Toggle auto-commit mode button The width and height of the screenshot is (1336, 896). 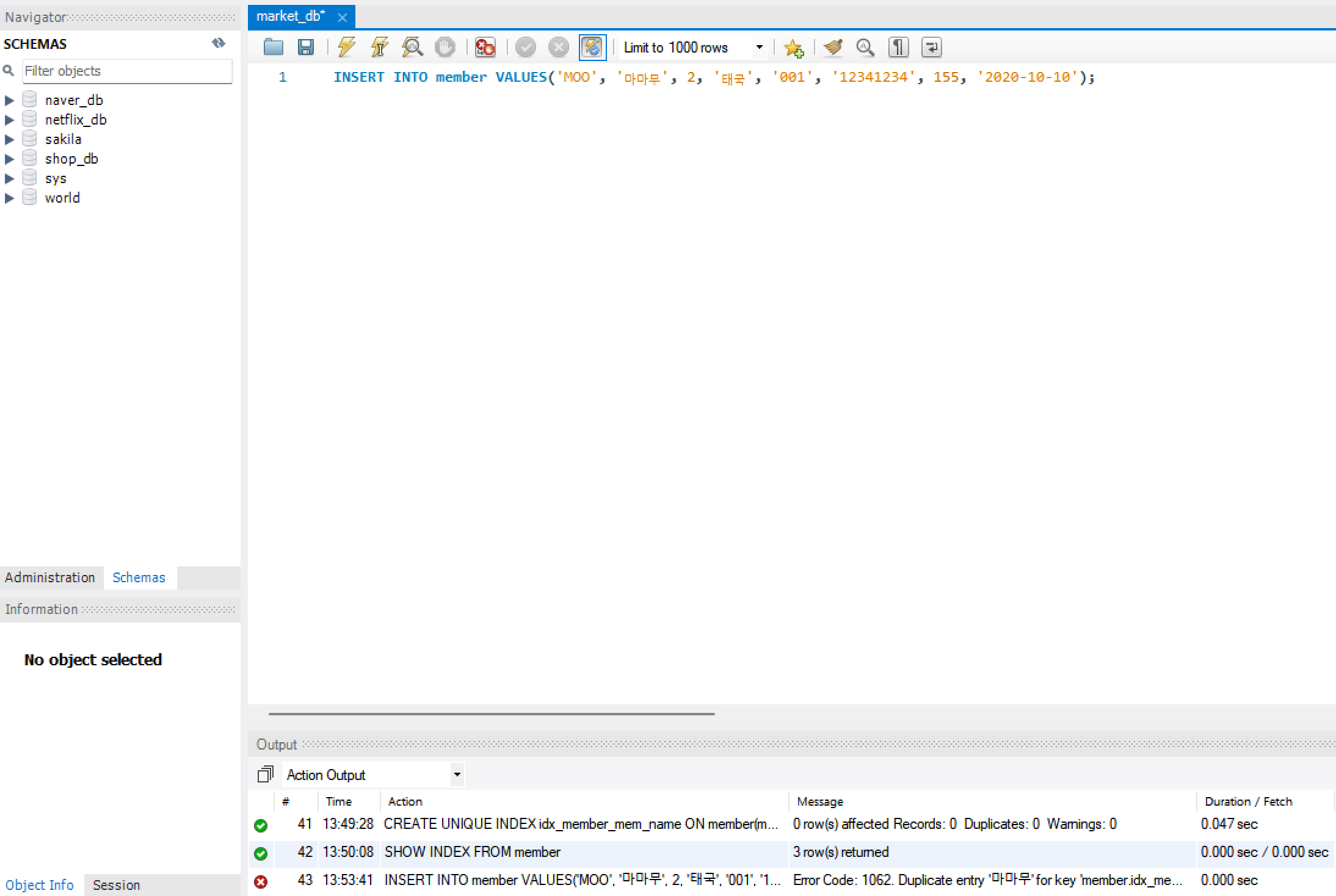click(x=592, y=47)
